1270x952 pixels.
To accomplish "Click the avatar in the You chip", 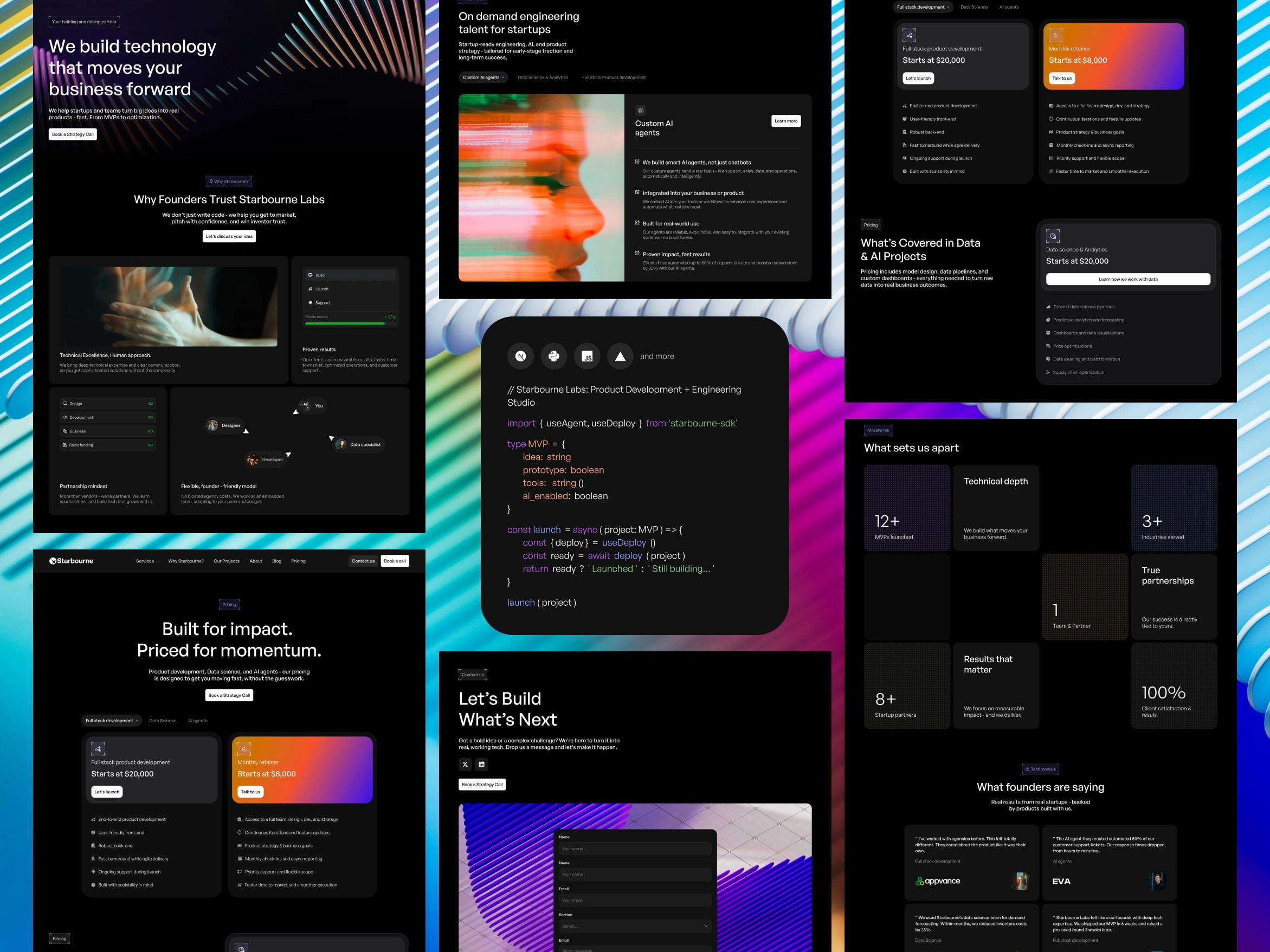I will pyautogui.click(x=306, y=406).
